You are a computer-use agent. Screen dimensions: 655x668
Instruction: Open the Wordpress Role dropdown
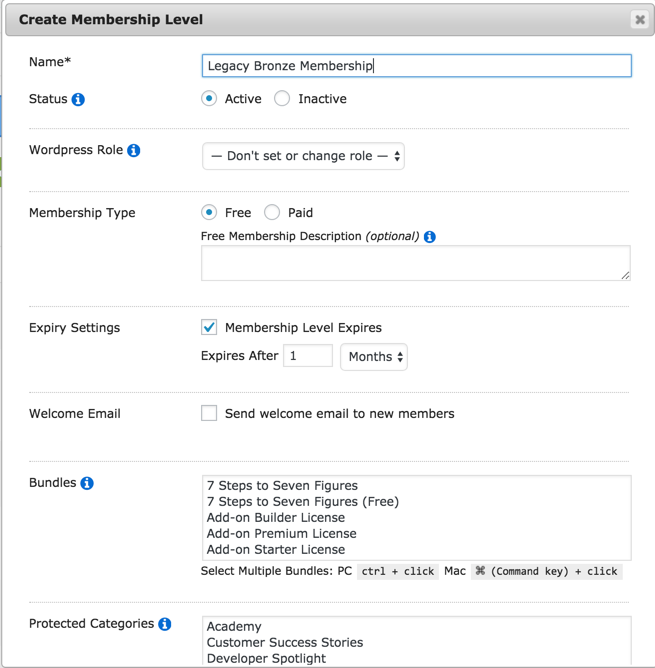[x=303, y=156]
